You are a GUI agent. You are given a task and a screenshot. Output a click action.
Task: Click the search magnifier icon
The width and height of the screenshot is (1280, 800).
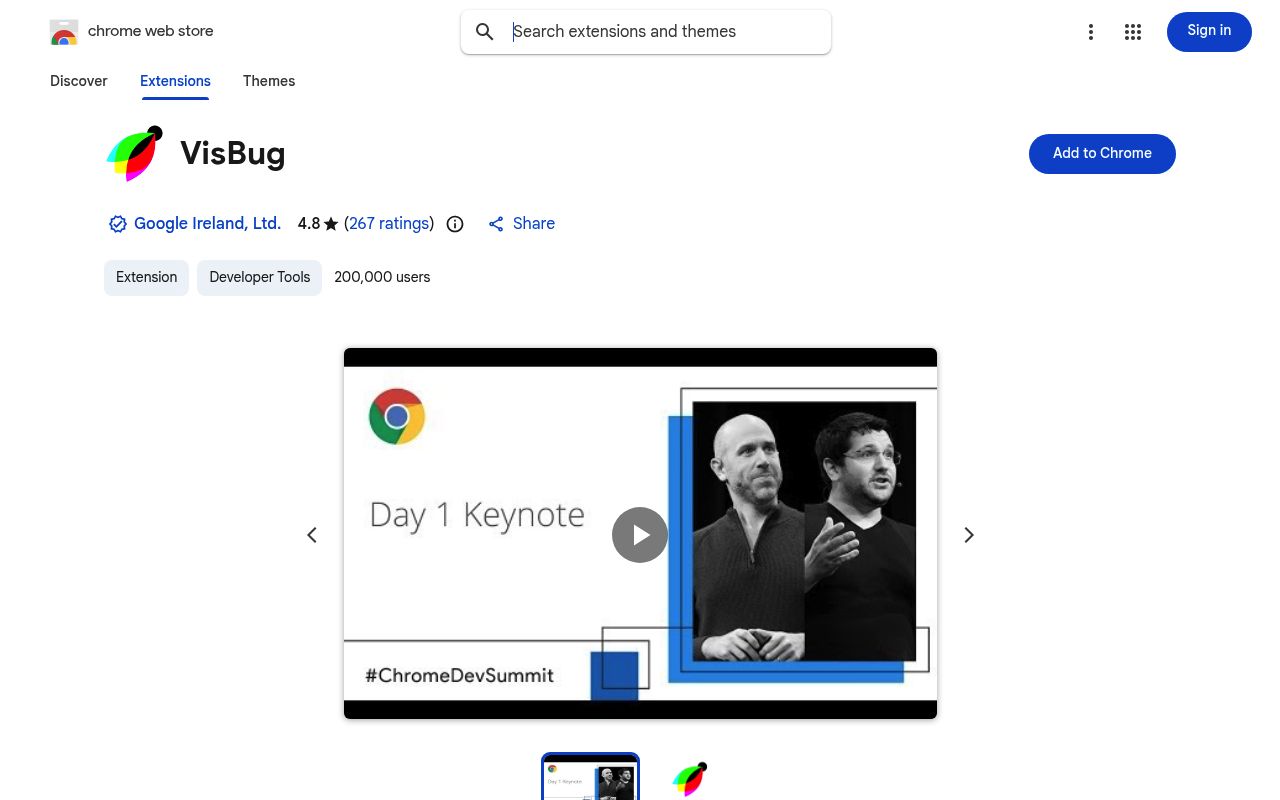(485, 32)
